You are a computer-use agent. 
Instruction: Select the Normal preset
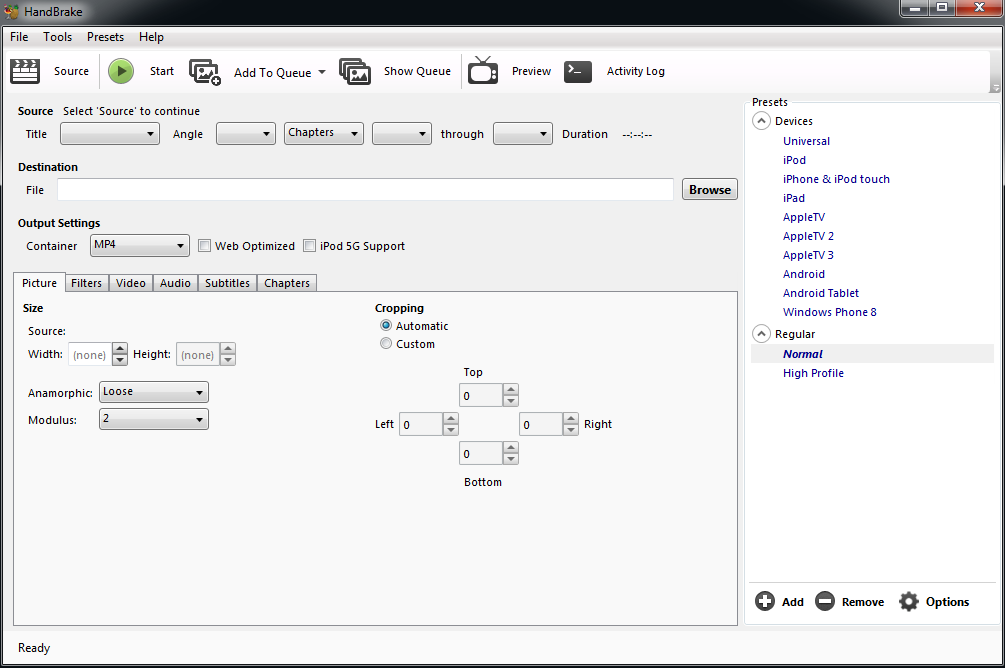802,354
